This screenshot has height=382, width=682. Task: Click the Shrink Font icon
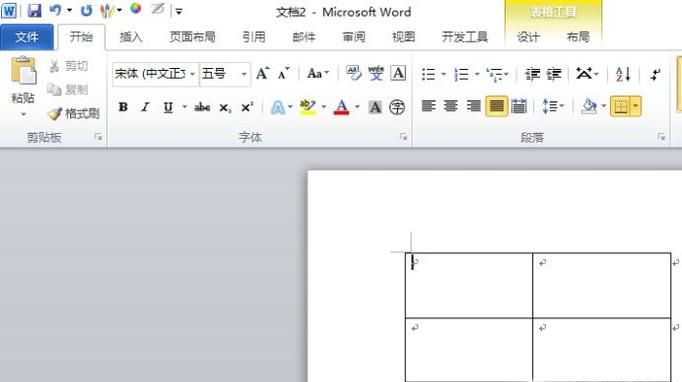click(284, 74)
